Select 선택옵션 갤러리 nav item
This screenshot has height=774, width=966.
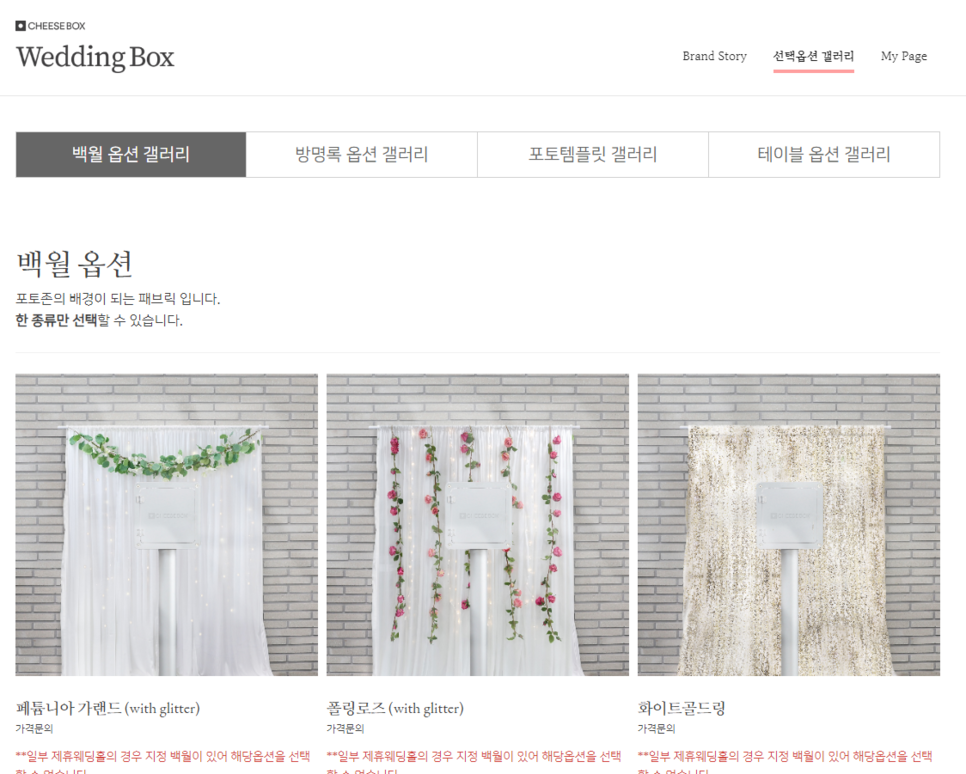click(813, 56)
